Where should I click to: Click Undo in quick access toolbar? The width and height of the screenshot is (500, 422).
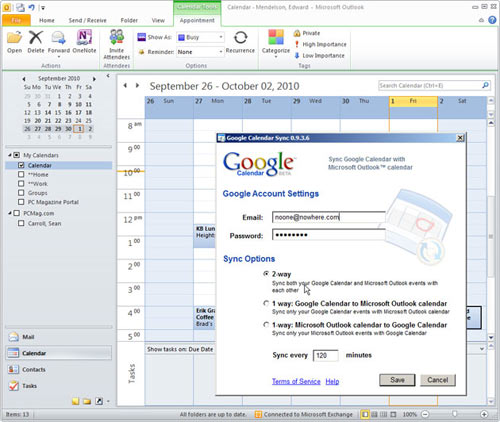click(31, 7)
